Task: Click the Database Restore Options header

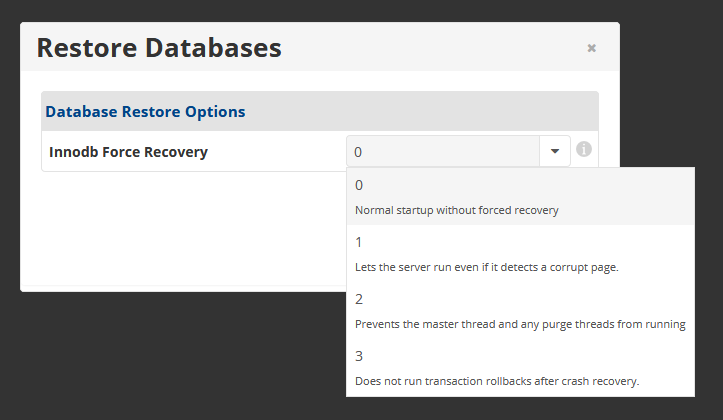Action: (x=145, y=112)
